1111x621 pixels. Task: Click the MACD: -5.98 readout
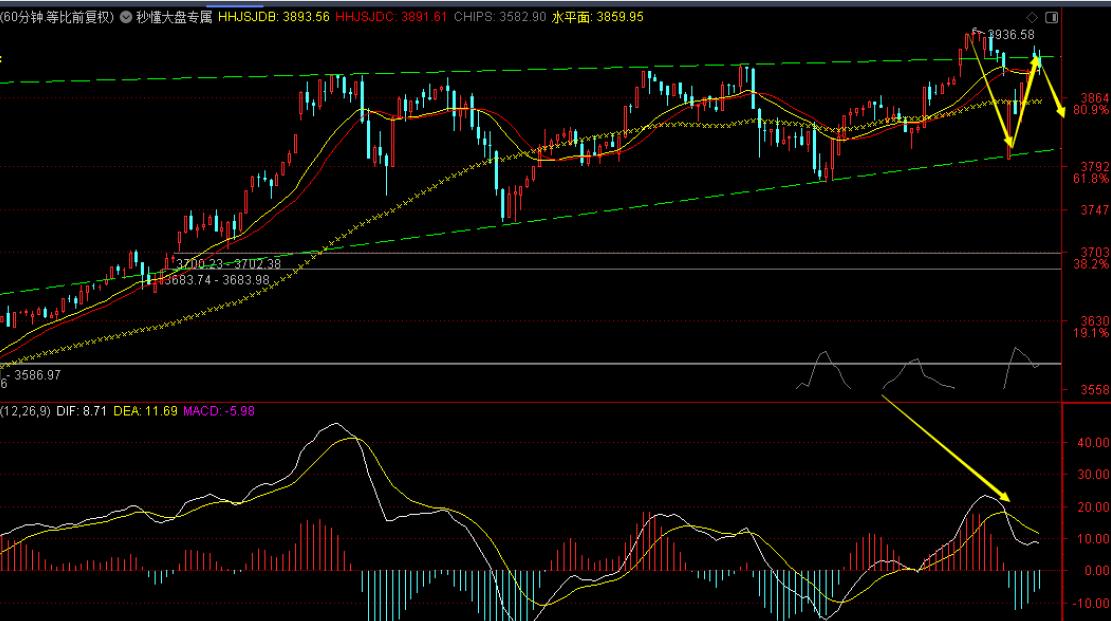pyautogui.click(x=219, y=411)
